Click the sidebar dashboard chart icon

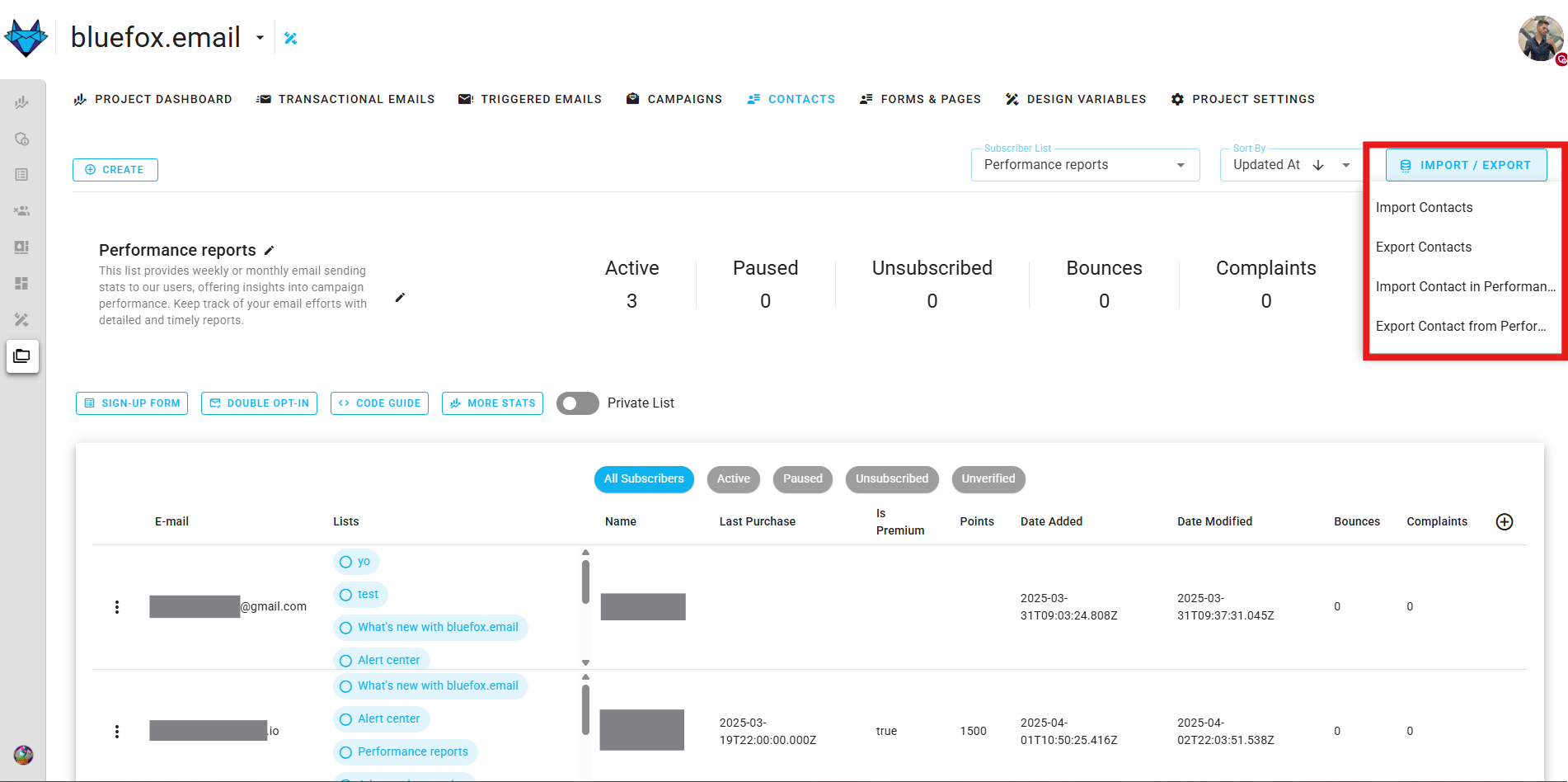click(x=22, y=102)
